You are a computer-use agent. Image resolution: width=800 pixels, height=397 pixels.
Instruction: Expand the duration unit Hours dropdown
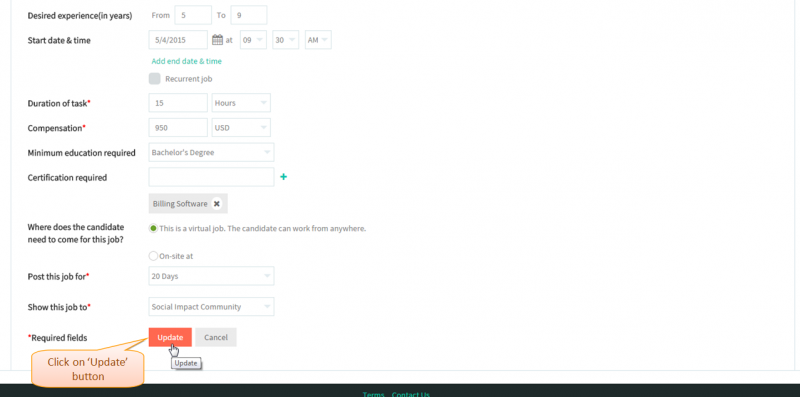[241, 103]
